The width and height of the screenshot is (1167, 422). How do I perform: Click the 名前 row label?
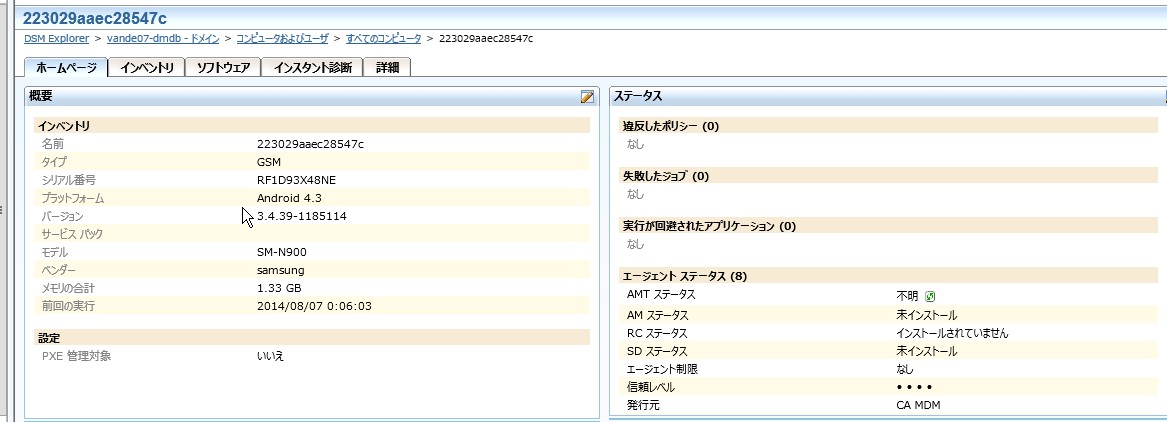tap(53, 144)
